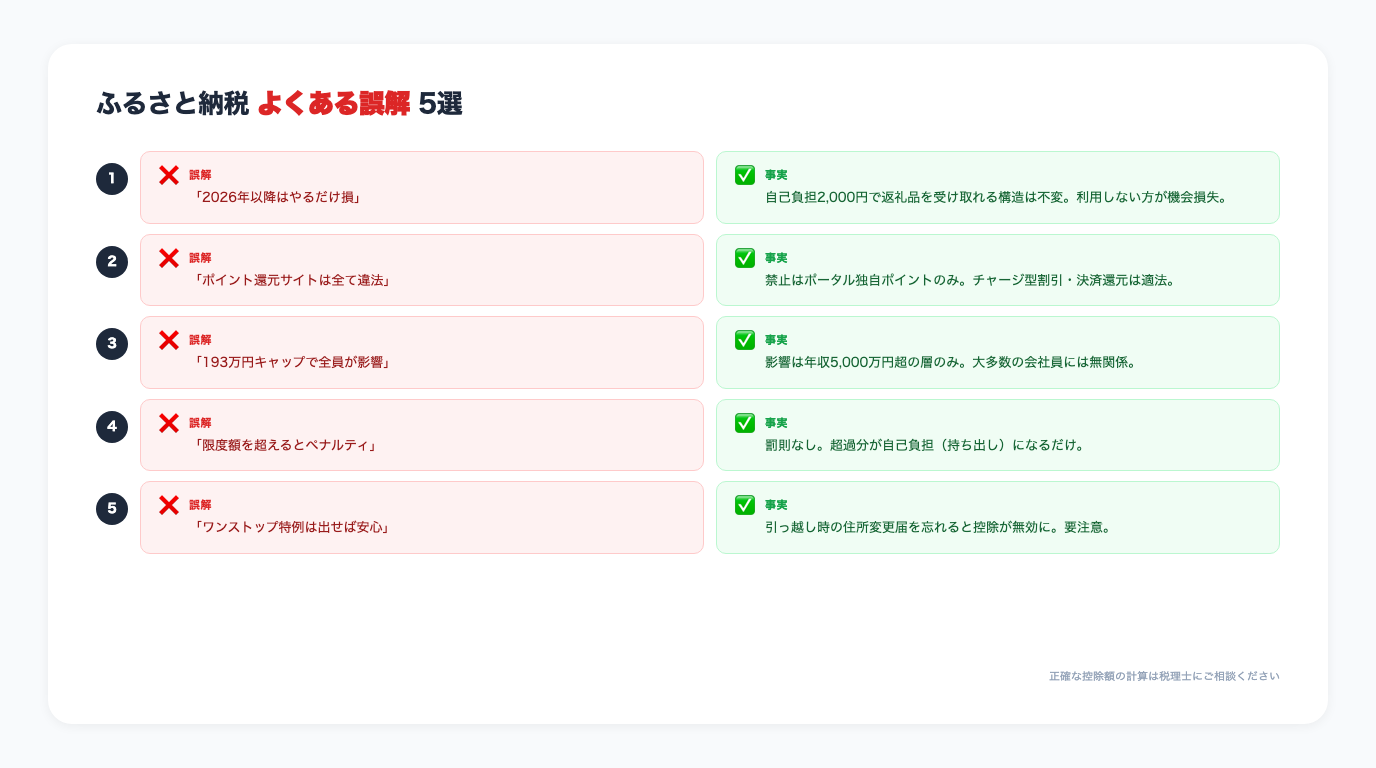Expand item number 3 via its circle badge
Image resolution: width=1376 pixels, height=768 pixels.
(x=112, y=343)
